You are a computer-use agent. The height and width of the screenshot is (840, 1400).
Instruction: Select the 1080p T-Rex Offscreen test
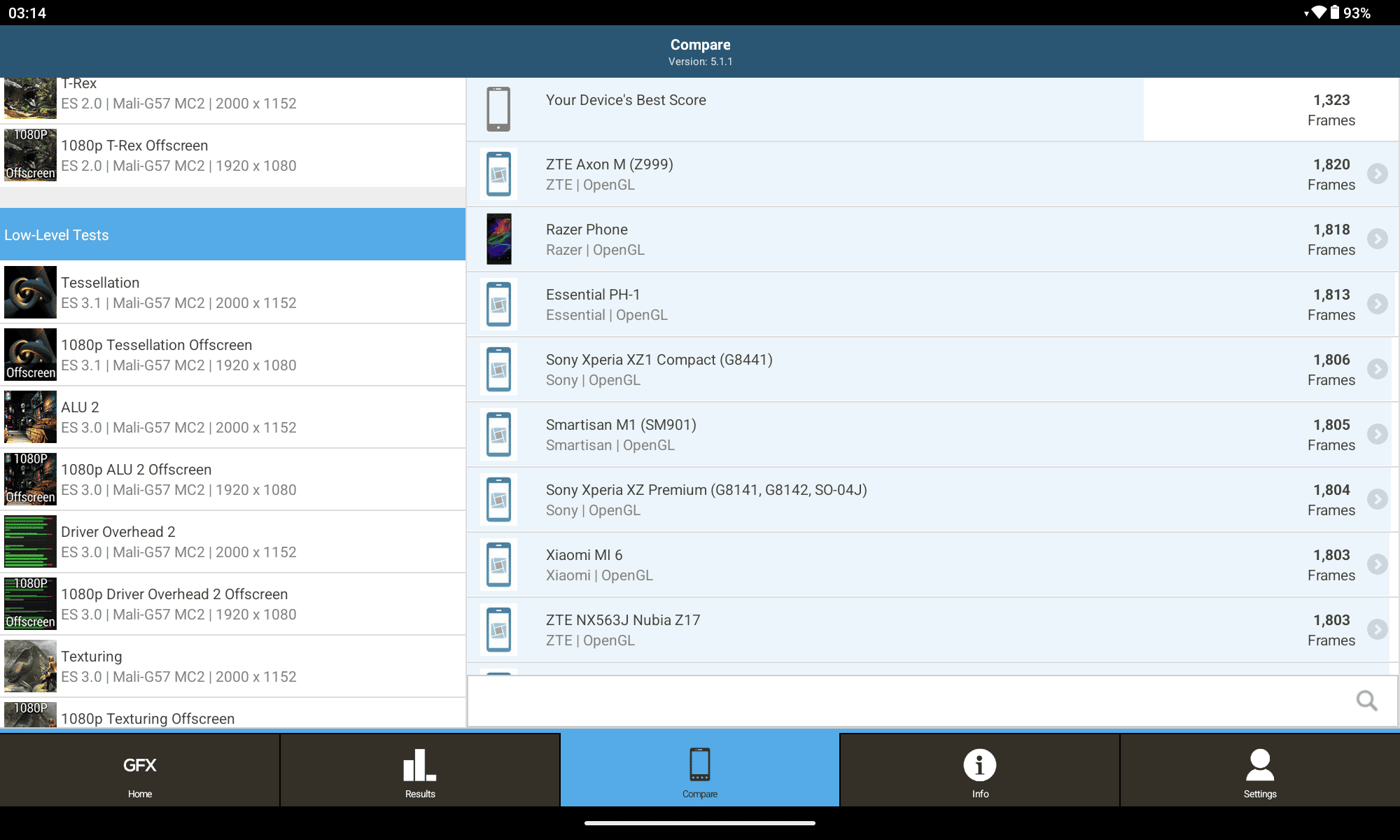click(232, 155)
